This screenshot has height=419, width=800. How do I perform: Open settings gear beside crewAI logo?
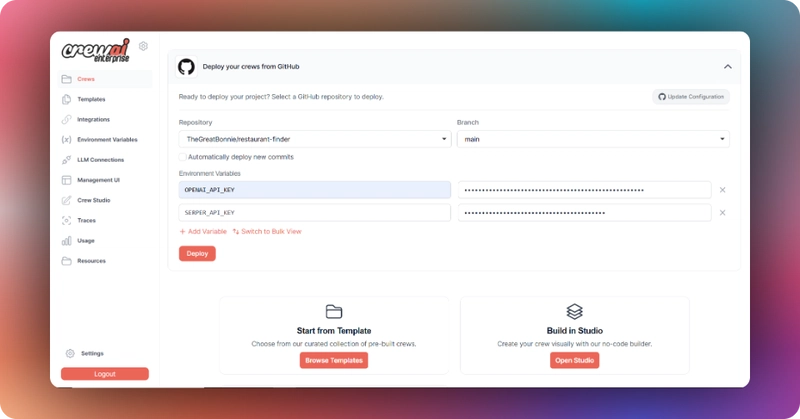[143, 46]
